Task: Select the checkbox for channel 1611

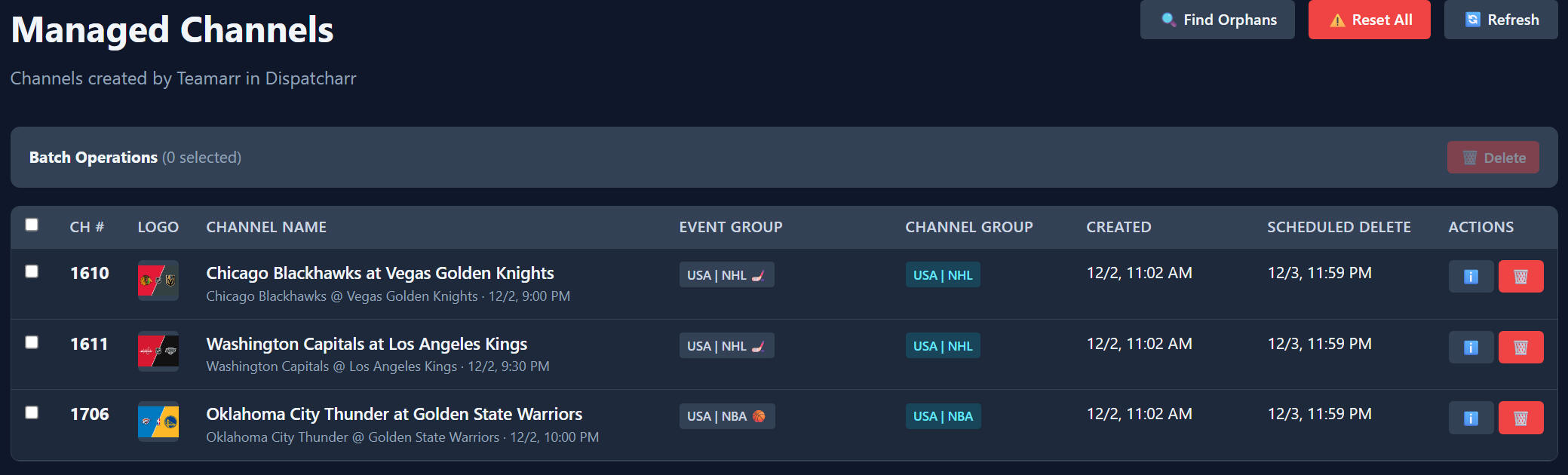Action: click(32, 342)
